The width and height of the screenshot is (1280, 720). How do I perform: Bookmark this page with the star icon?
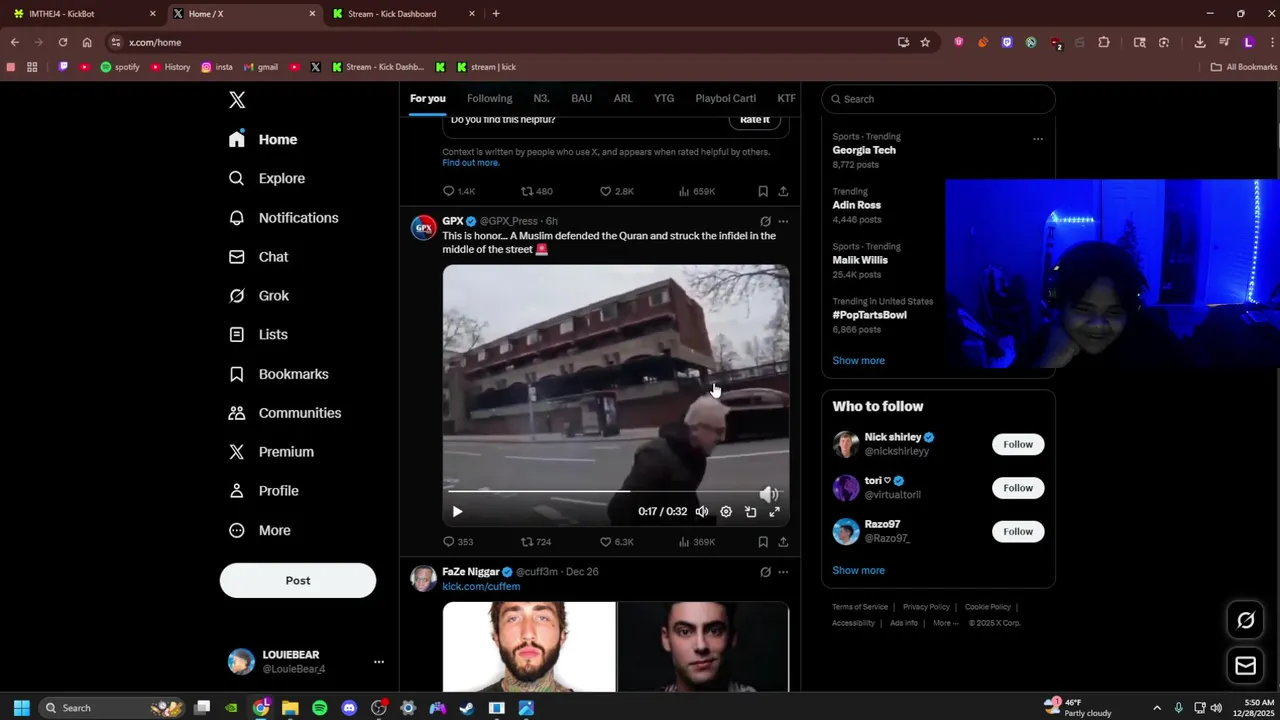(x=925, y=42)
